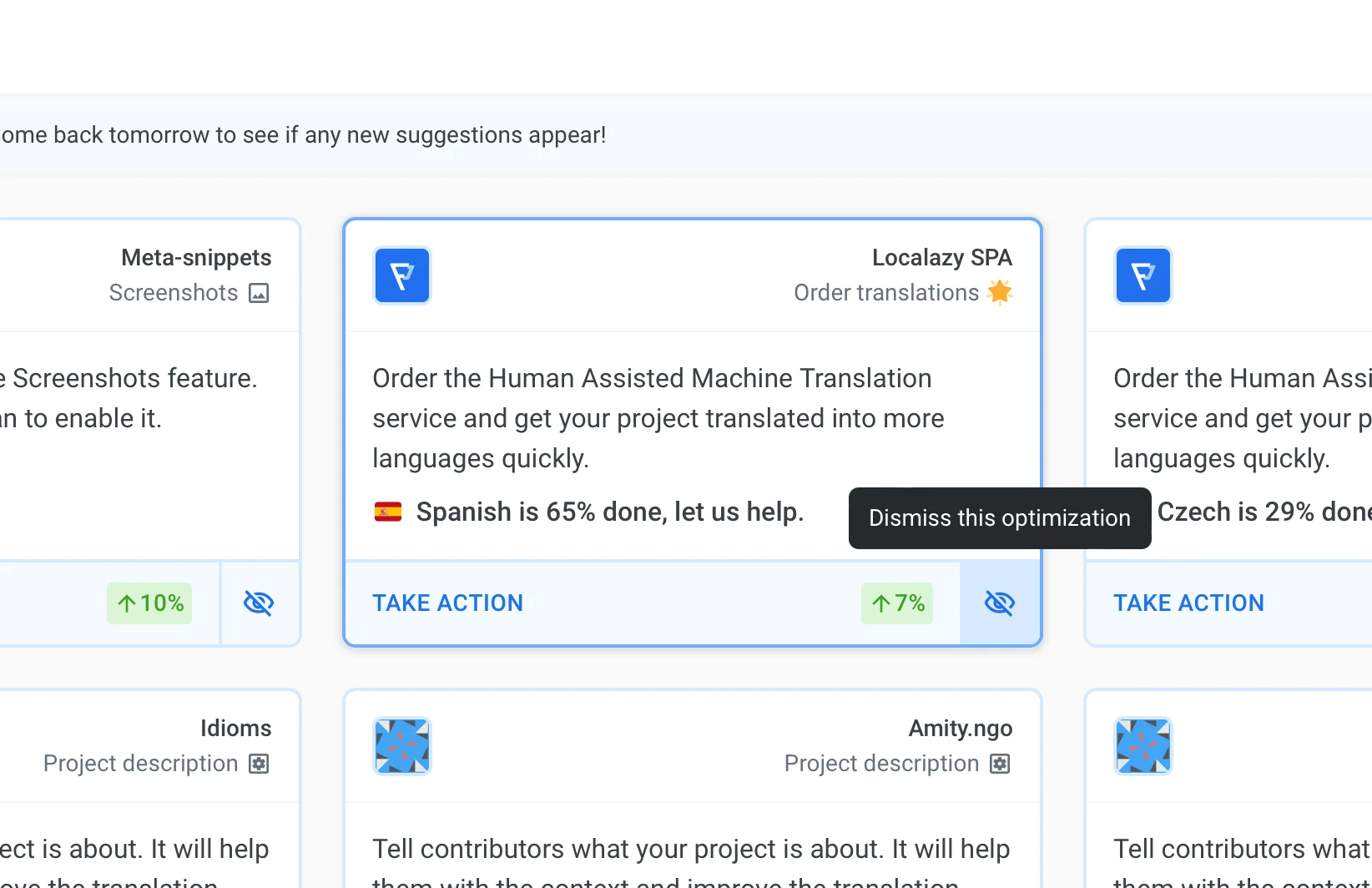
Task: Open the Idioms project title
Action: pos(235,728)
